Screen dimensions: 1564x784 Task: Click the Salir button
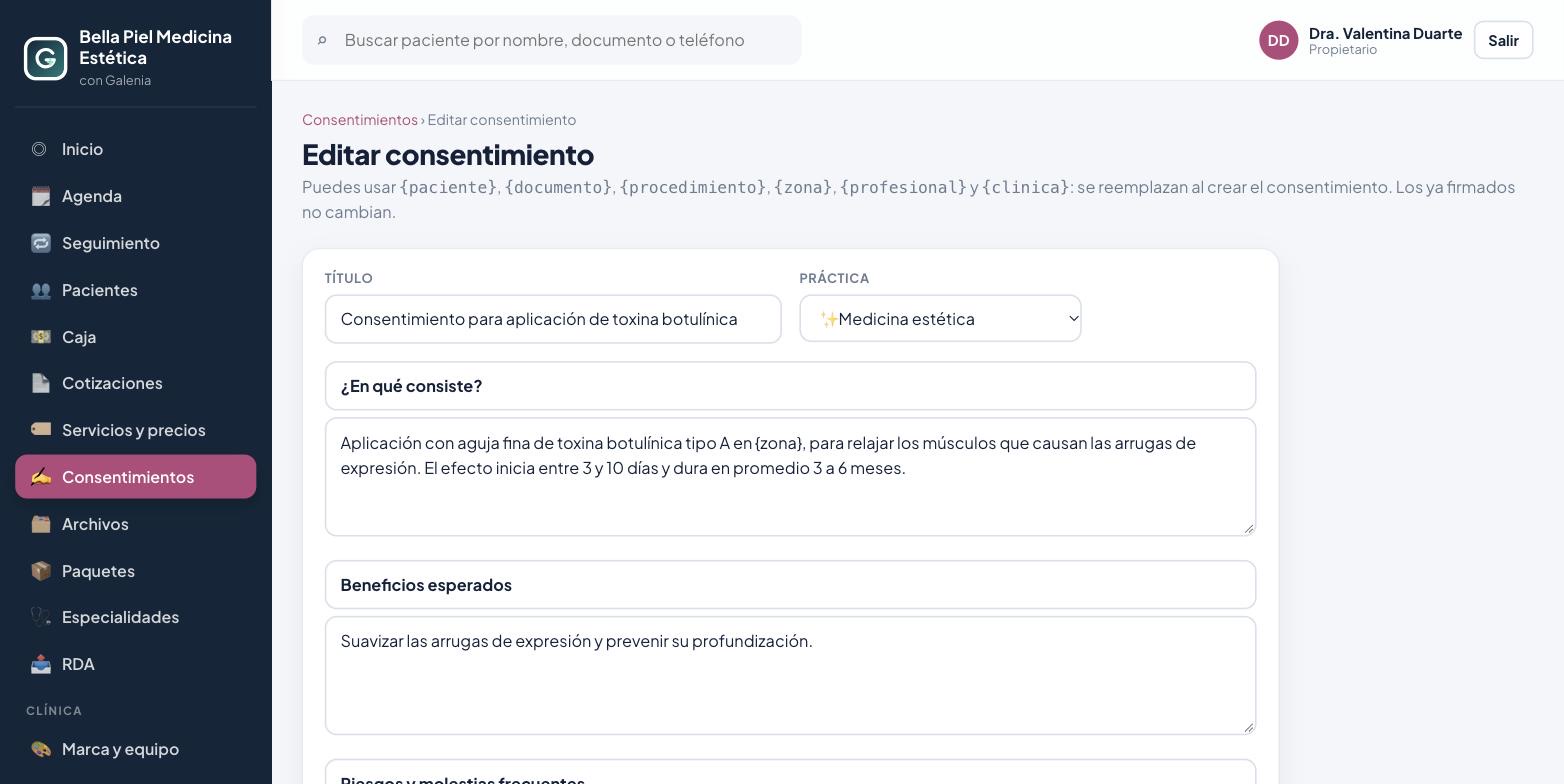pyautogui.click(x=1503, y=40)
